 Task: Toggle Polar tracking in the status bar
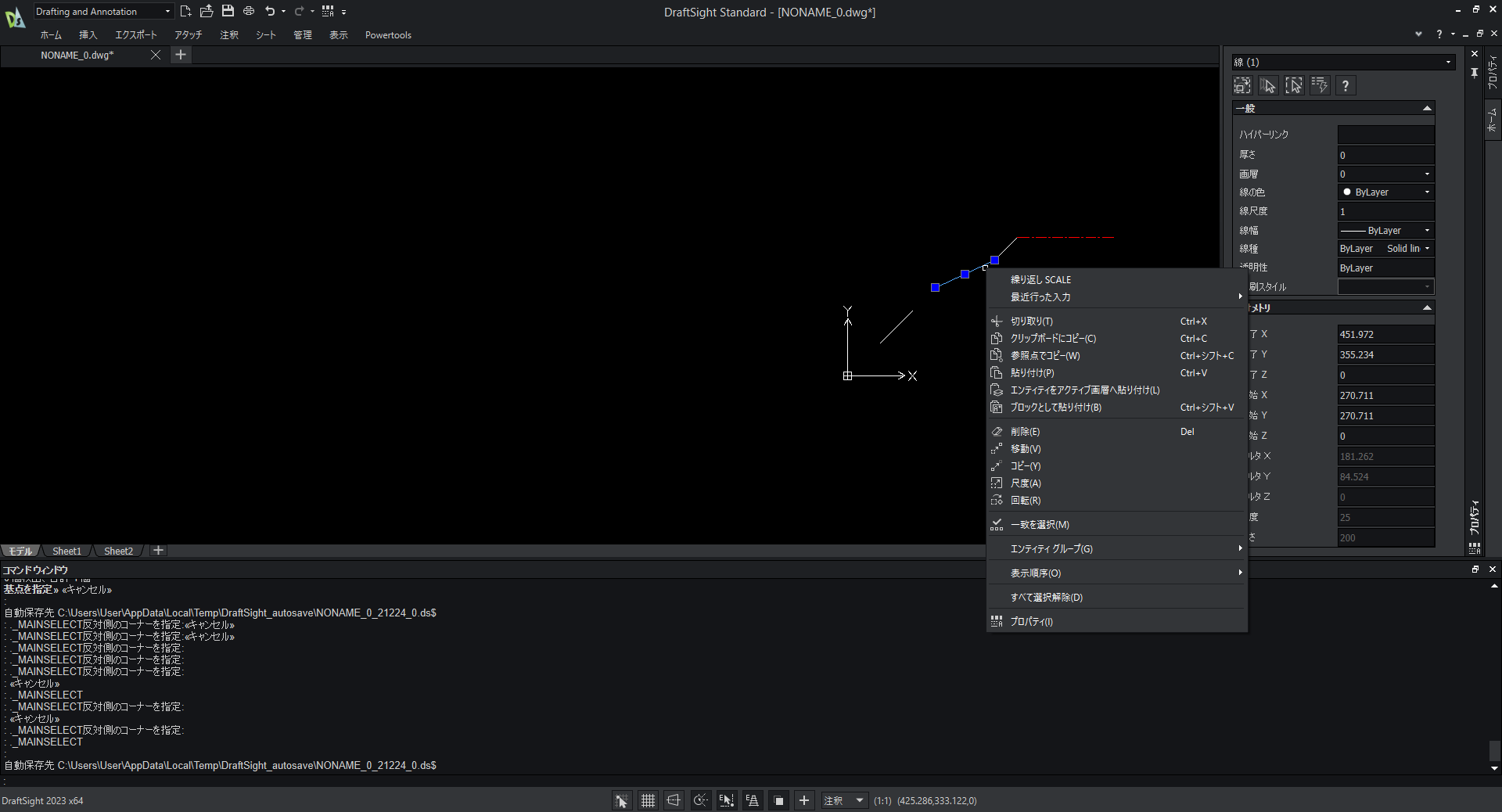pyautogui.click(x=700, y=800)
